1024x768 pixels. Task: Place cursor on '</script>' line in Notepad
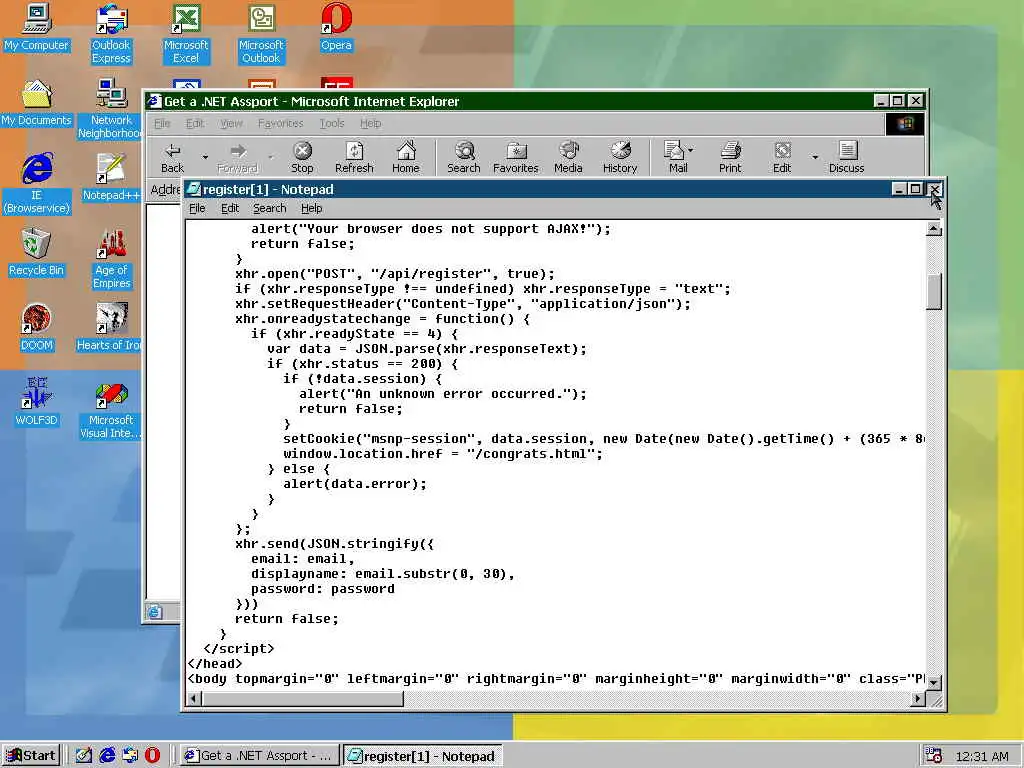coord(238,648)
